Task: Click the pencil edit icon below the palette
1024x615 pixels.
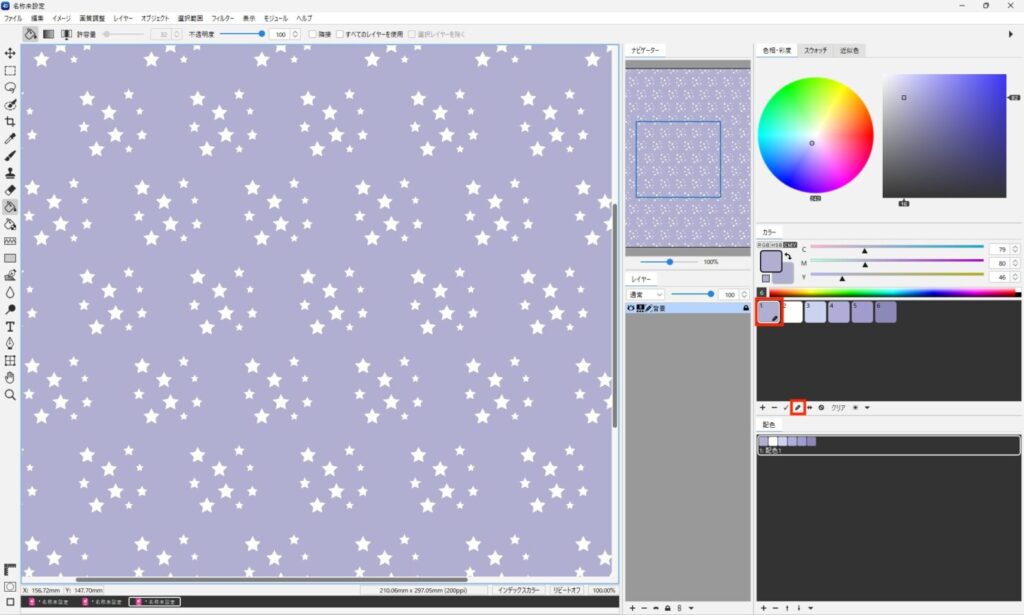Action: coord(797,407)
